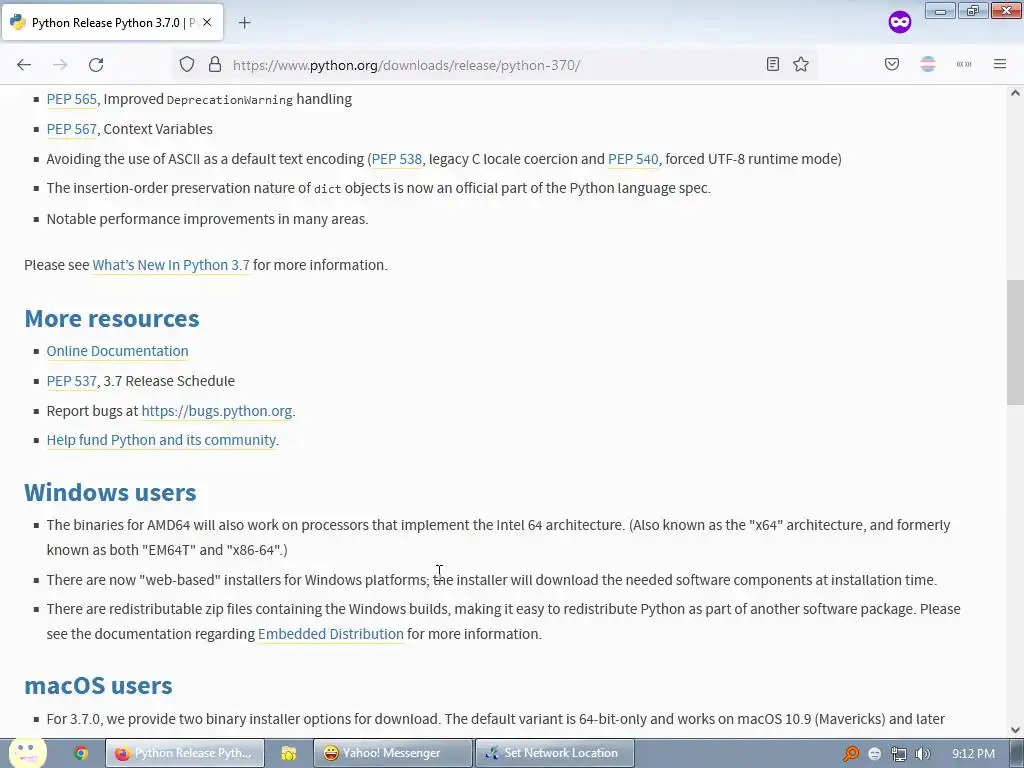The image size is (1024, 768).
Task: Follow the PEP 538 link
Action: [x=396, y=159]
